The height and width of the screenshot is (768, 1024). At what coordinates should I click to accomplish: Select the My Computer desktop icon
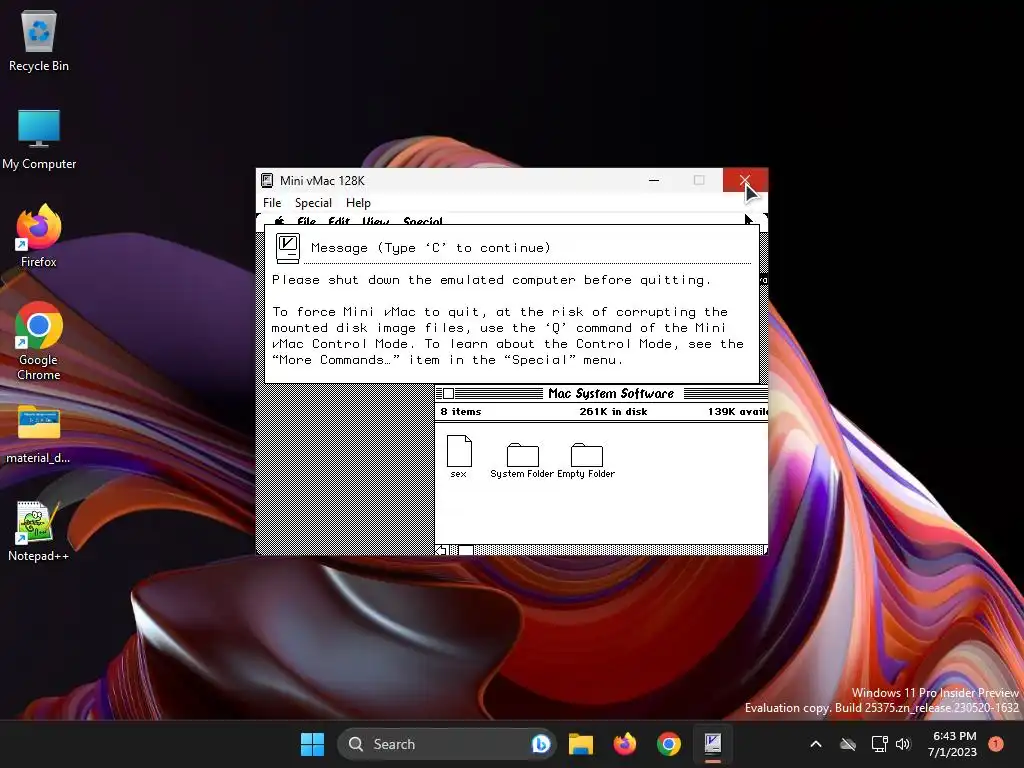(x=39, y=139)
